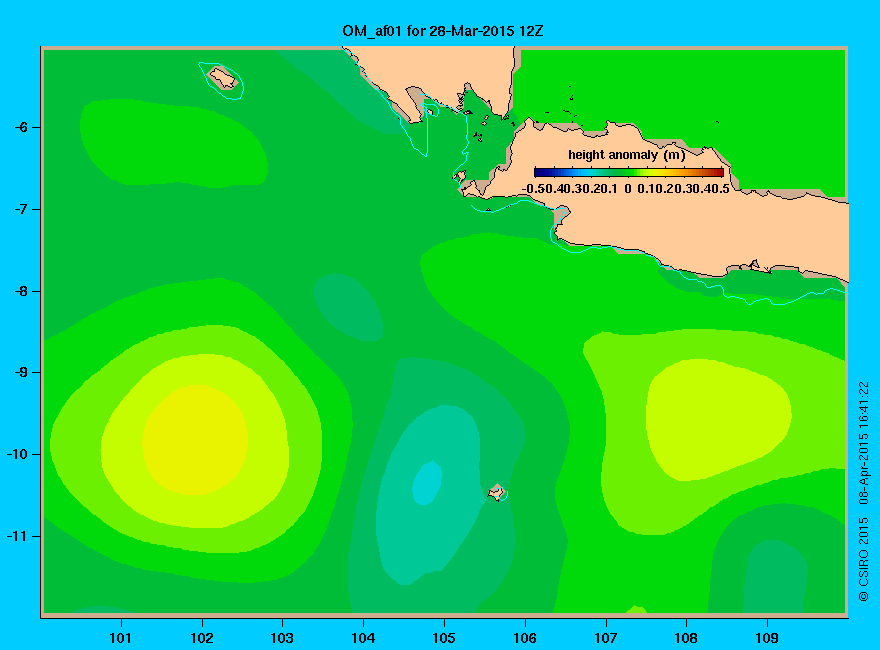Click the longitude axis label 109

tap(767, 638)
